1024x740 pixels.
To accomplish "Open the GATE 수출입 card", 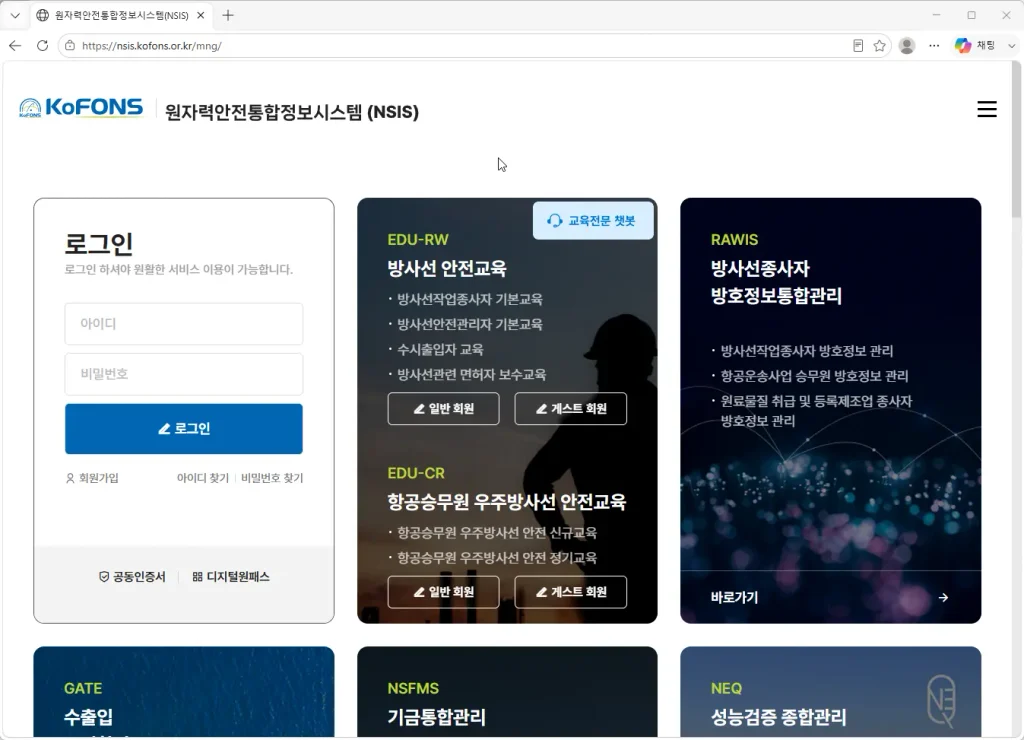I will (x=184, y=692).
